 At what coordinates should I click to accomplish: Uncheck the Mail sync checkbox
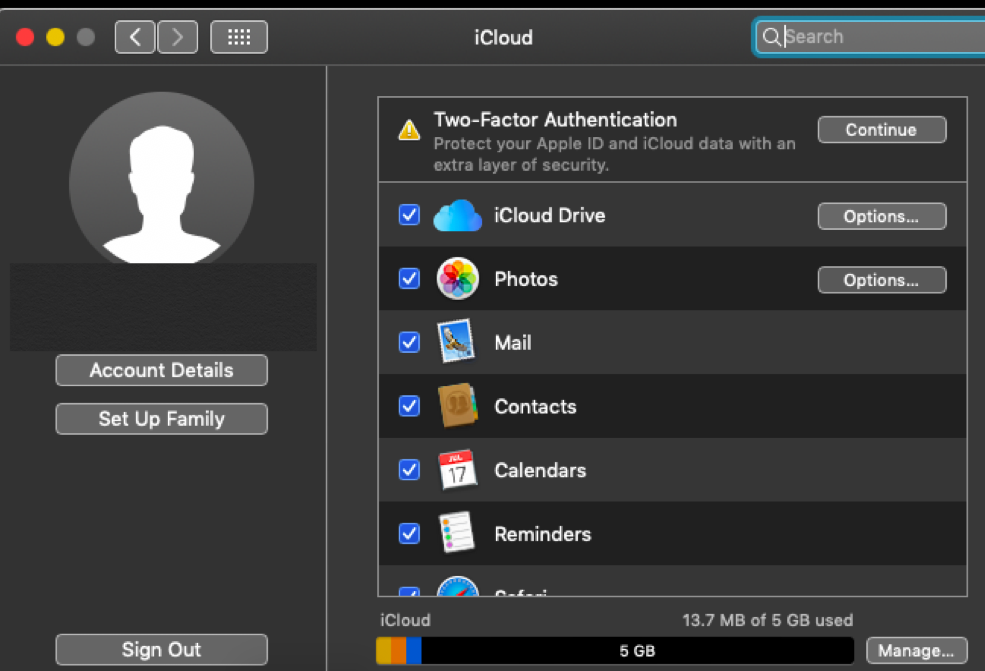pos(409,342)
